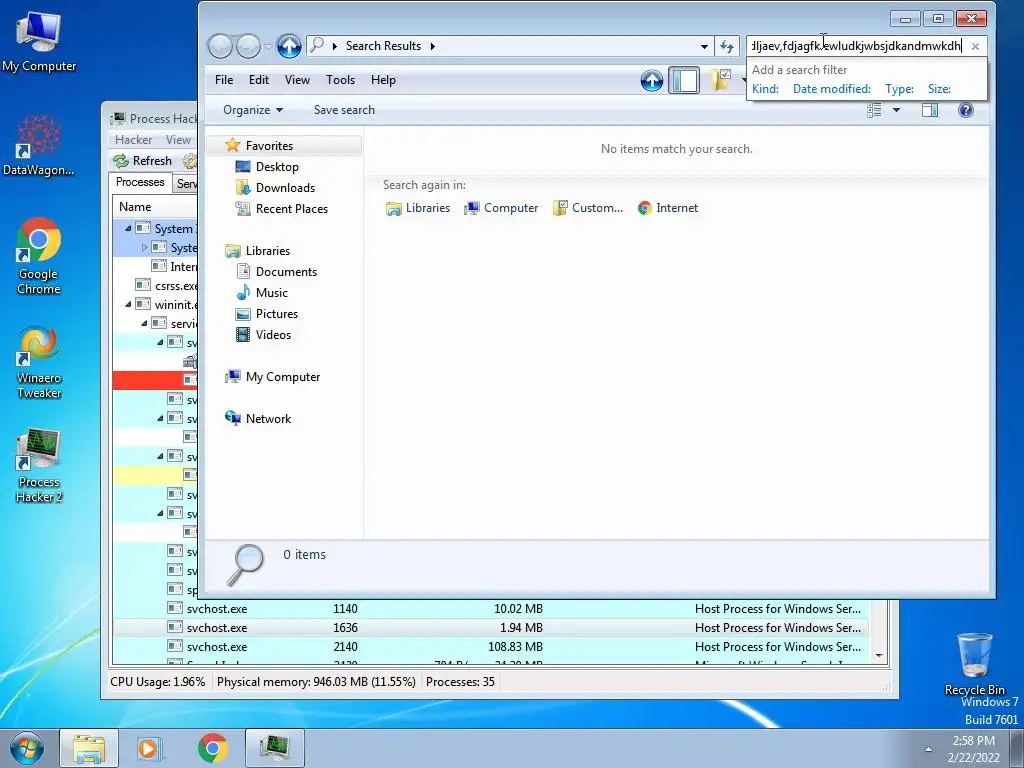This screenshot has height=768, width=1024.
Task: Click the refresh button next to address bar
Action: [726, 46]
